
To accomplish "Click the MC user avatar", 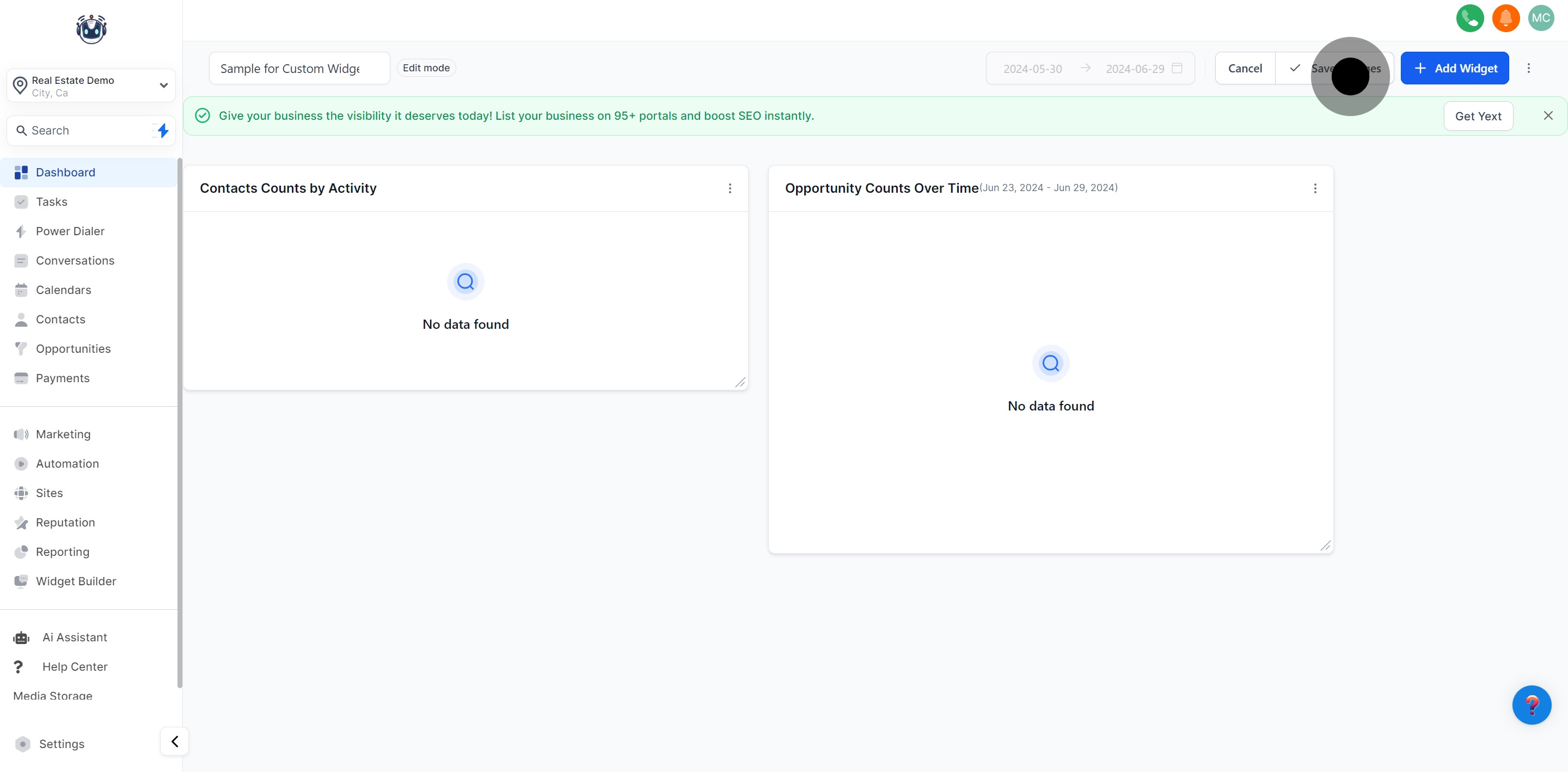I will (1541, 19).
